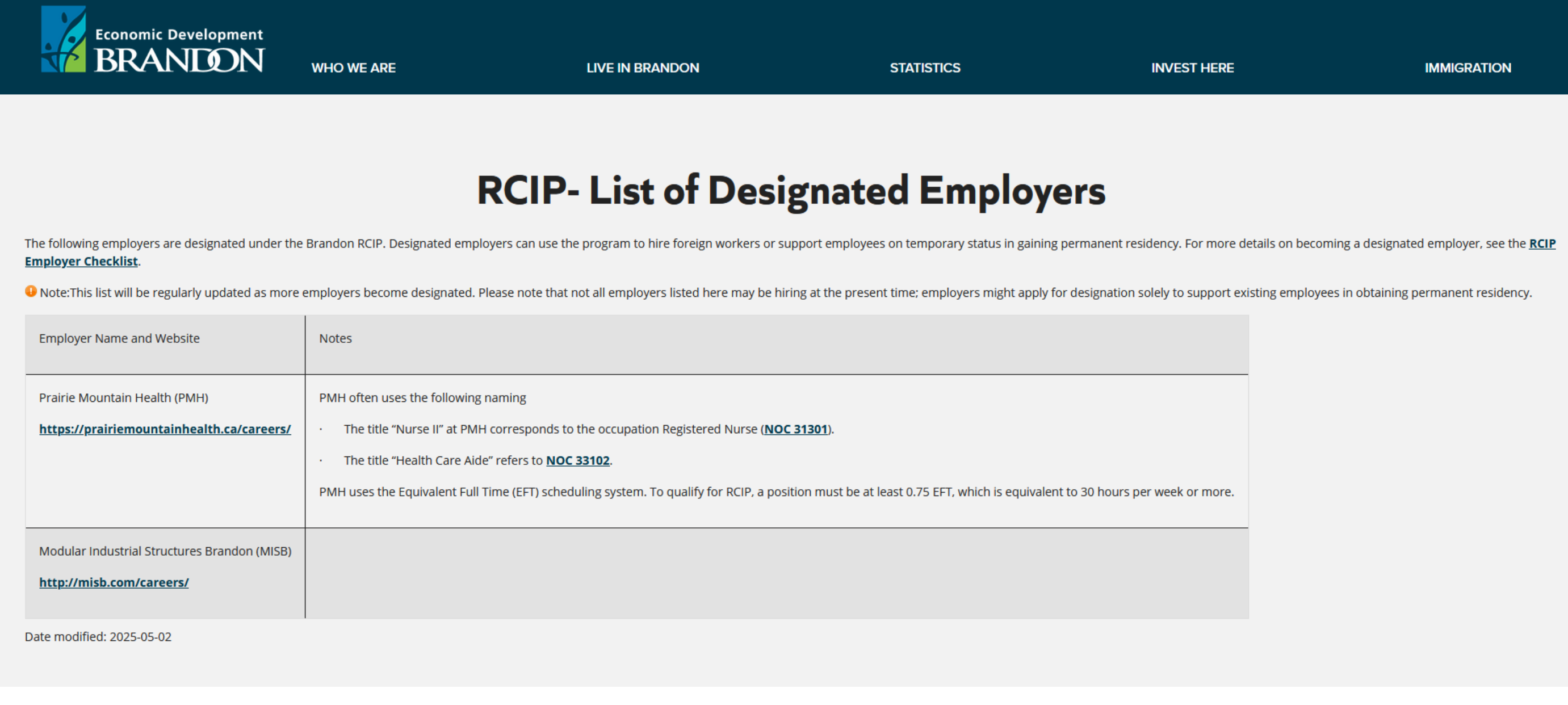Click the PMH often uses the following naming line
Image resolution: width=1568 pixels, height=705 pixels.
coord(422,397)
